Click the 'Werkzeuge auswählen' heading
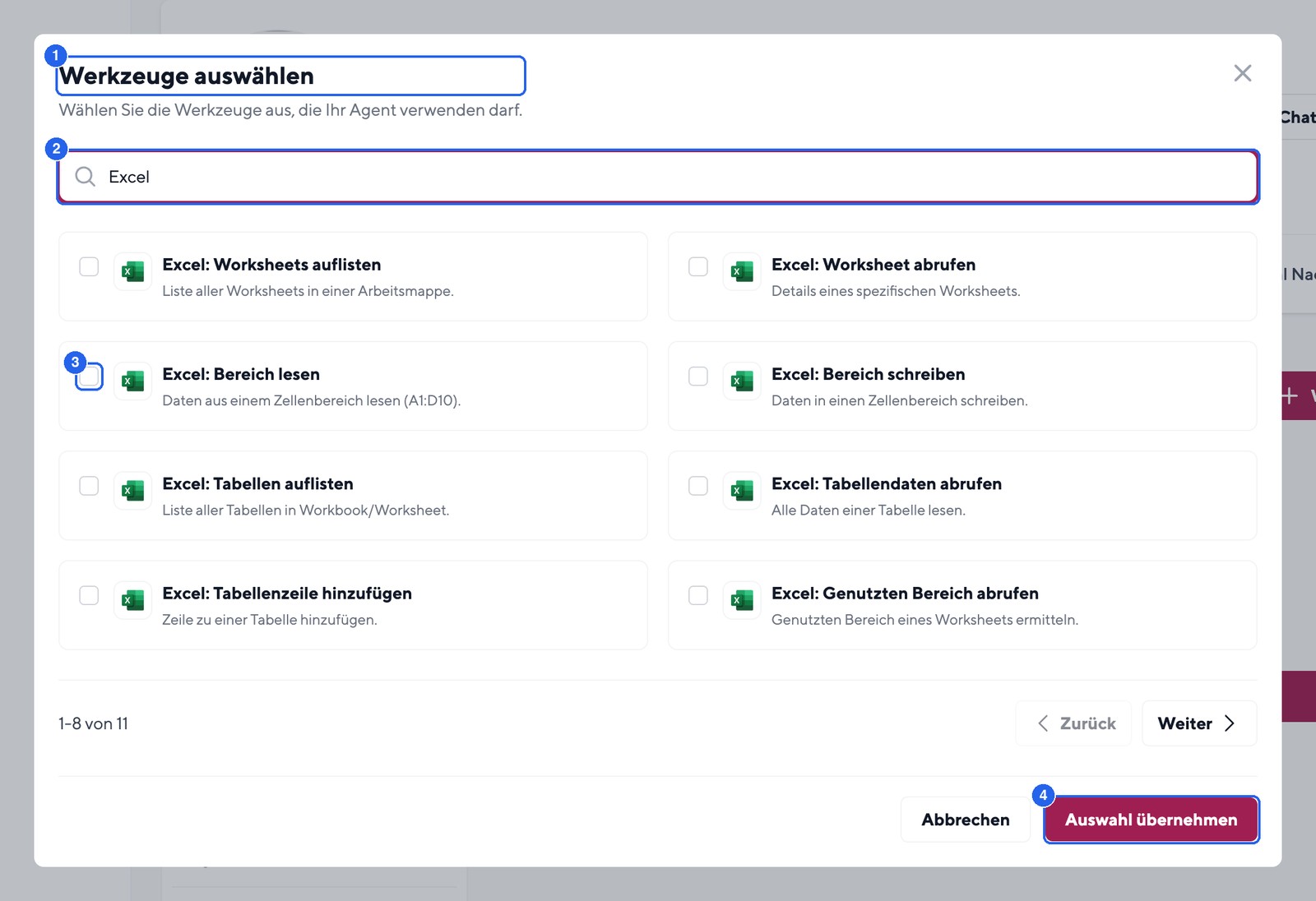 point(187,76)
